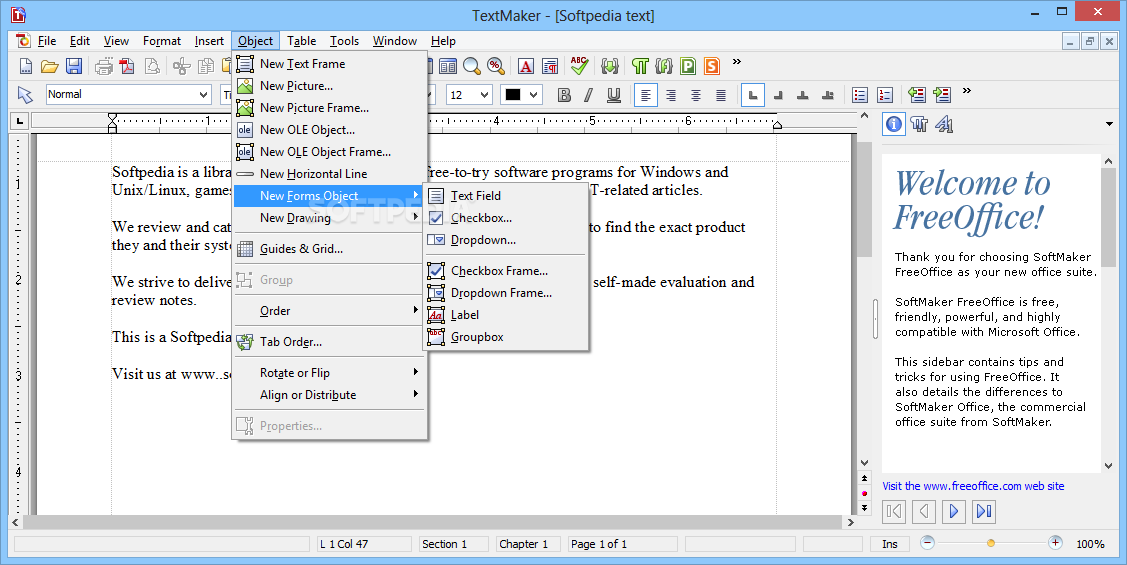1127x565 pixels.
Task: Save the document with the floppy icon
Action: pos(73,67)
